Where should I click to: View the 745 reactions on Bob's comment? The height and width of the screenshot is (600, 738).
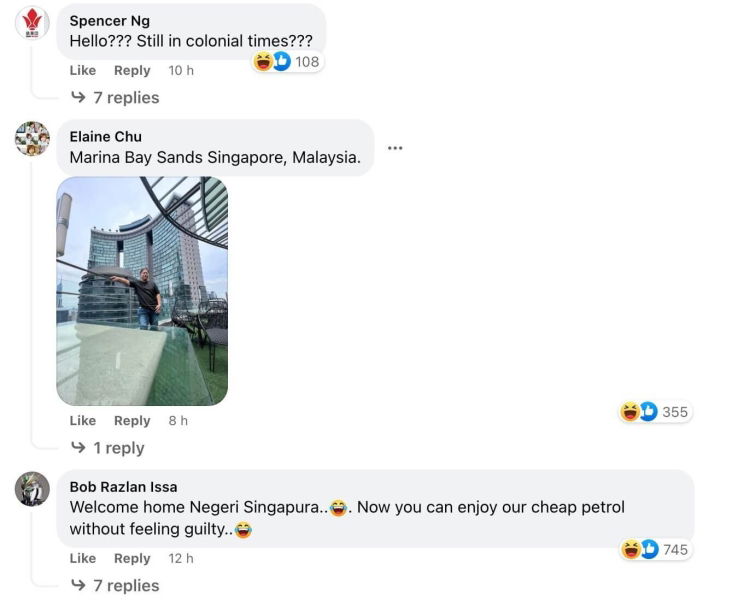(655, 549)
